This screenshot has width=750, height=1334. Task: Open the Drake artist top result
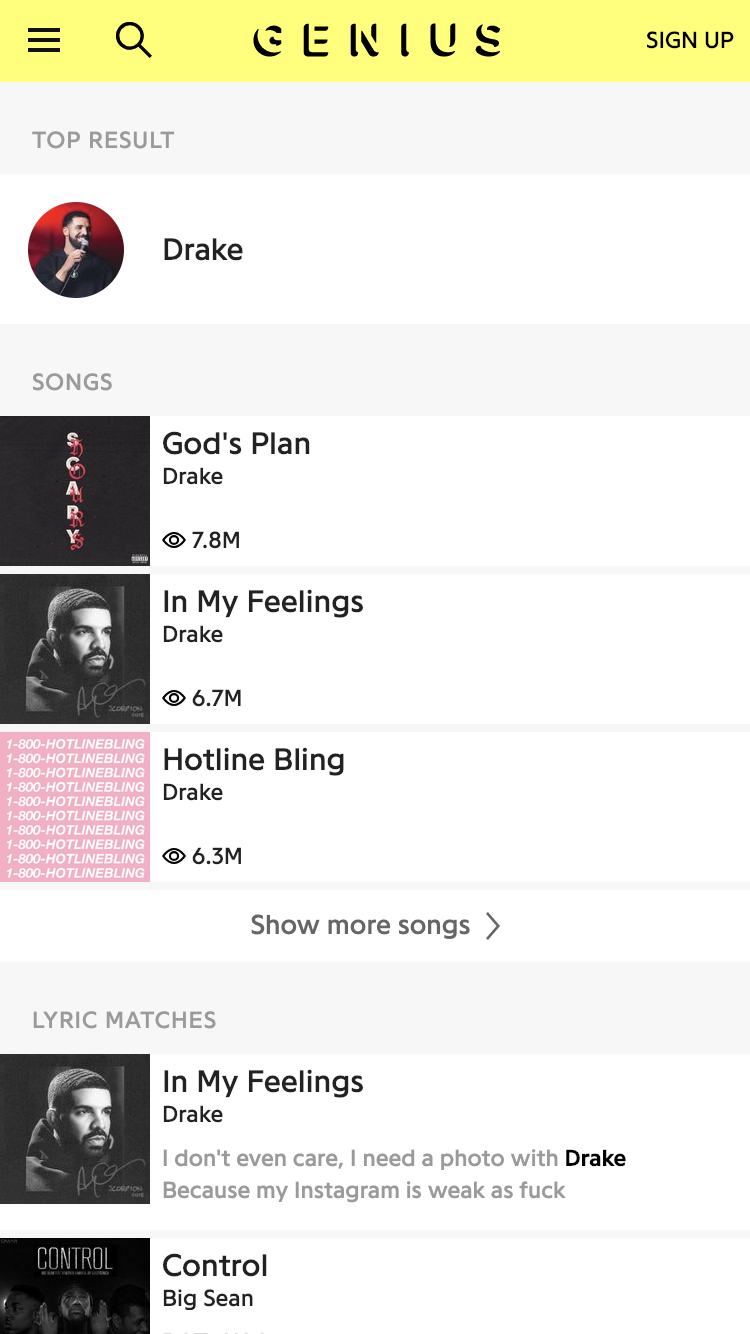click(203, 250)
